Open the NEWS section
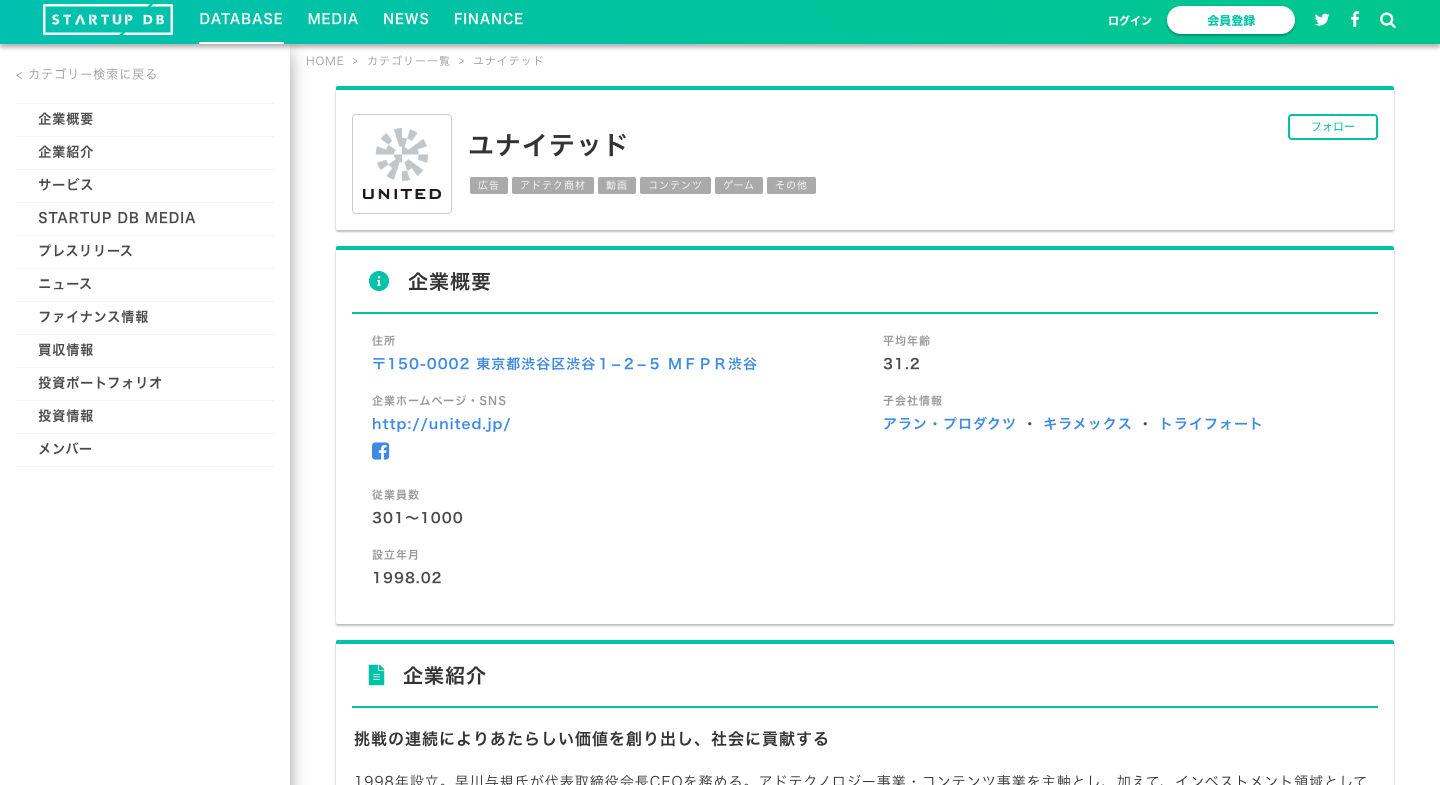This screenshot has width=1440, height=785. [x=406, y=19]
